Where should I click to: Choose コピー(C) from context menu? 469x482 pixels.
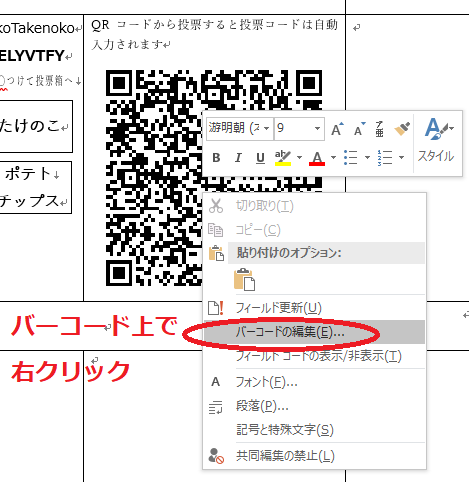point(314,230)
